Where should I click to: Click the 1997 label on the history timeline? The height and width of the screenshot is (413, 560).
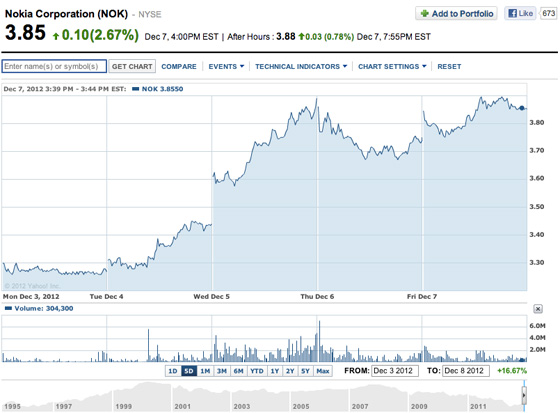click(64, 407)
